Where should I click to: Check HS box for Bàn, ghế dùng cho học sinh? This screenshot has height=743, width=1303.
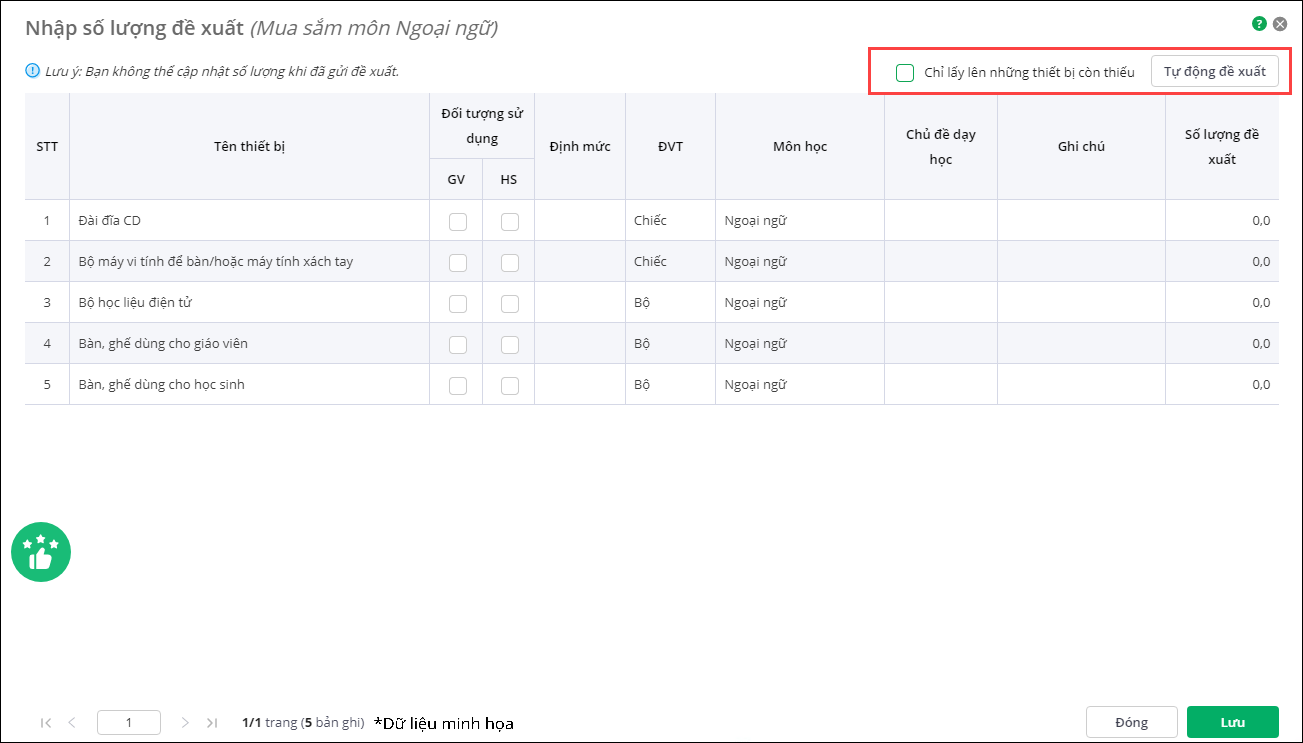510,385
